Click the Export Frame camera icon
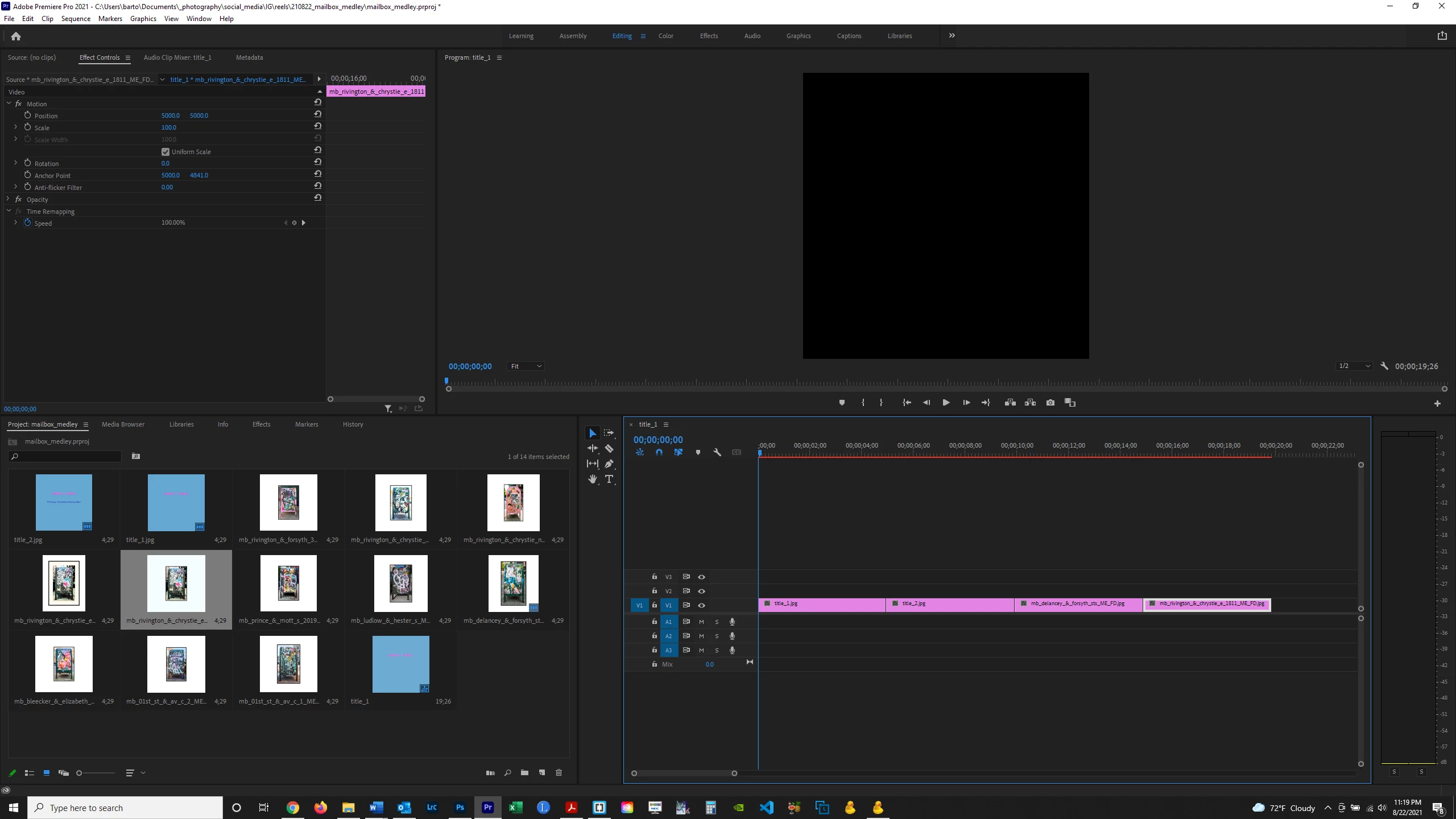Viewport: 1456px width, 819px height. pyautogui.click(x=1050, y=403)
